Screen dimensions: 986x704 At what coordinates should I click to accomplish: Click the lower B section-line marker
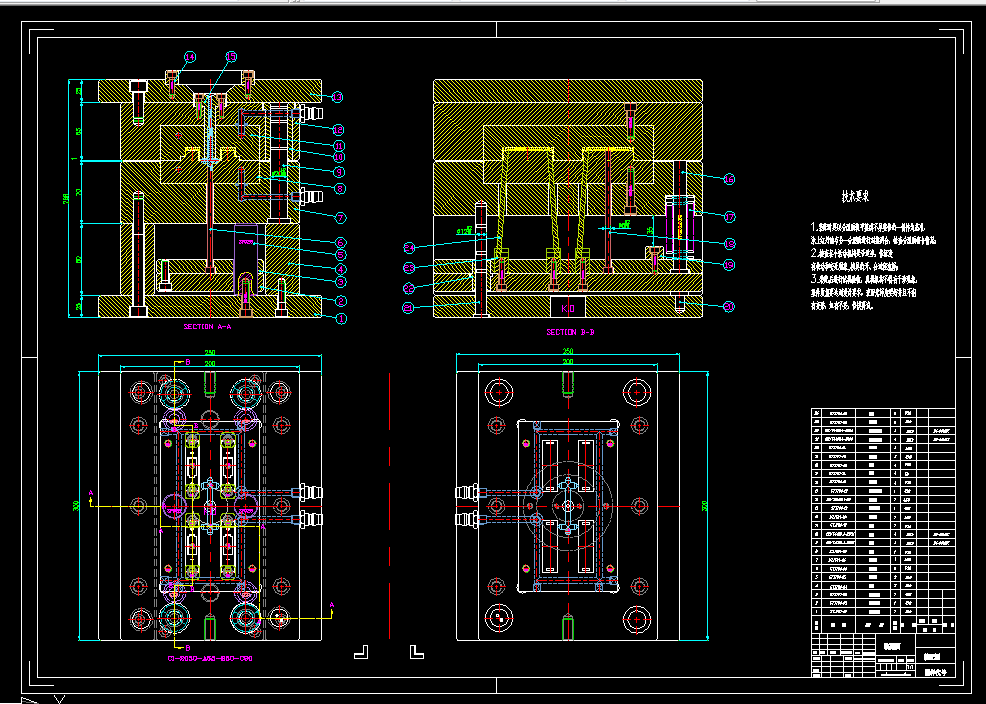coord(187,647)
